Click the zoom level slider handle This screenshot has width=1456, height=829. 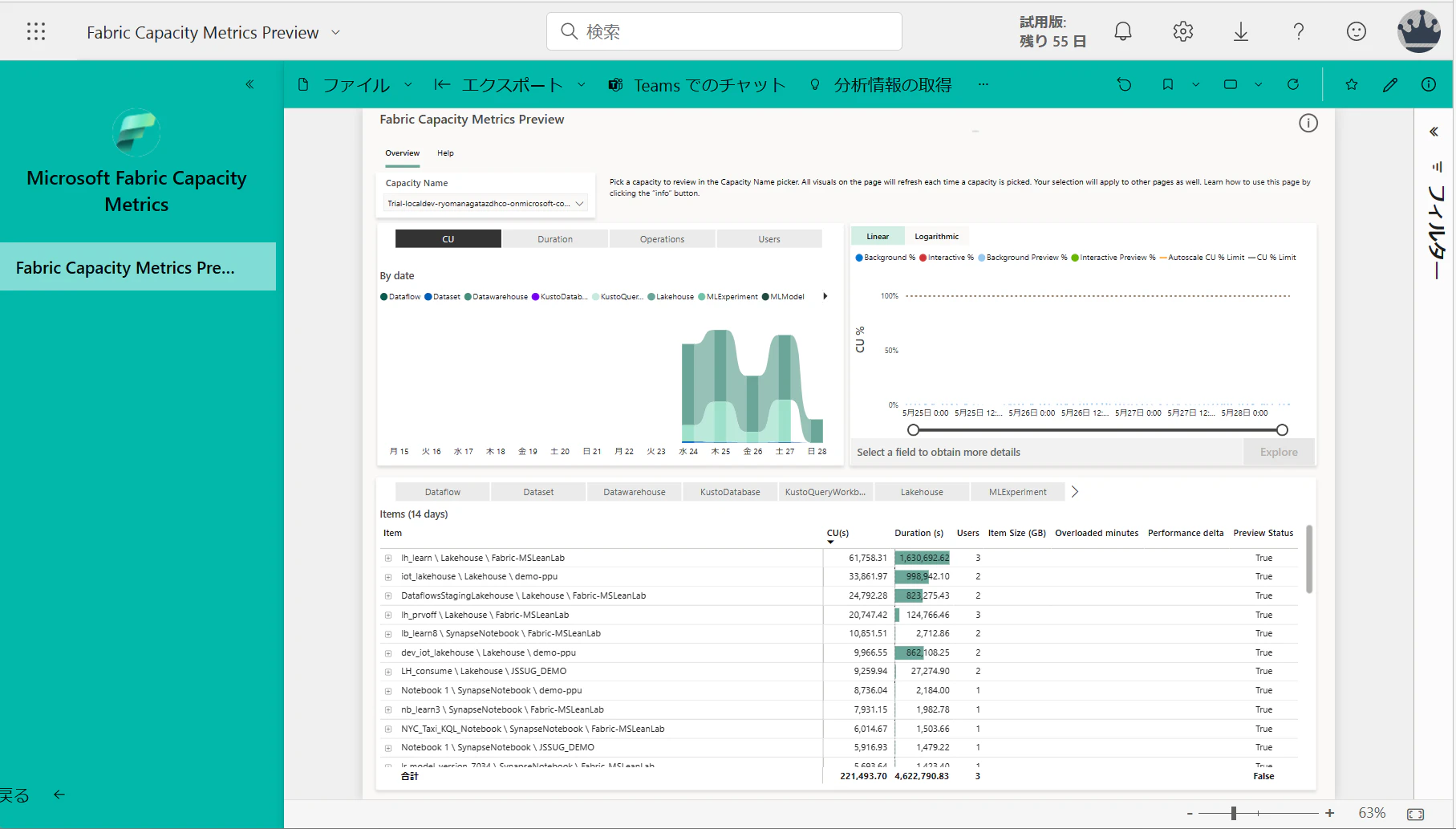click(1234, 813)
